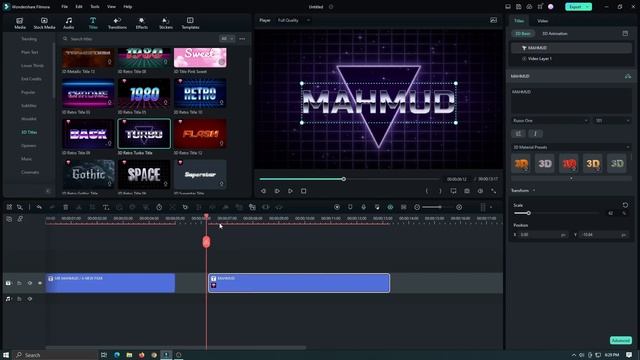Click the audio track music note icon
Image resolution: width=640 pixels, height=360 pixels.
8,299
